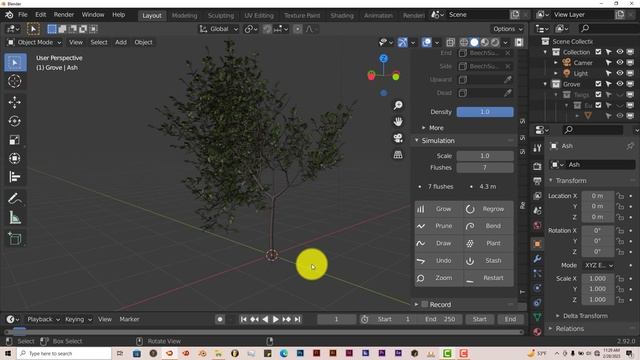Select the Cursor tool in the toolbar

click(15, 81)
